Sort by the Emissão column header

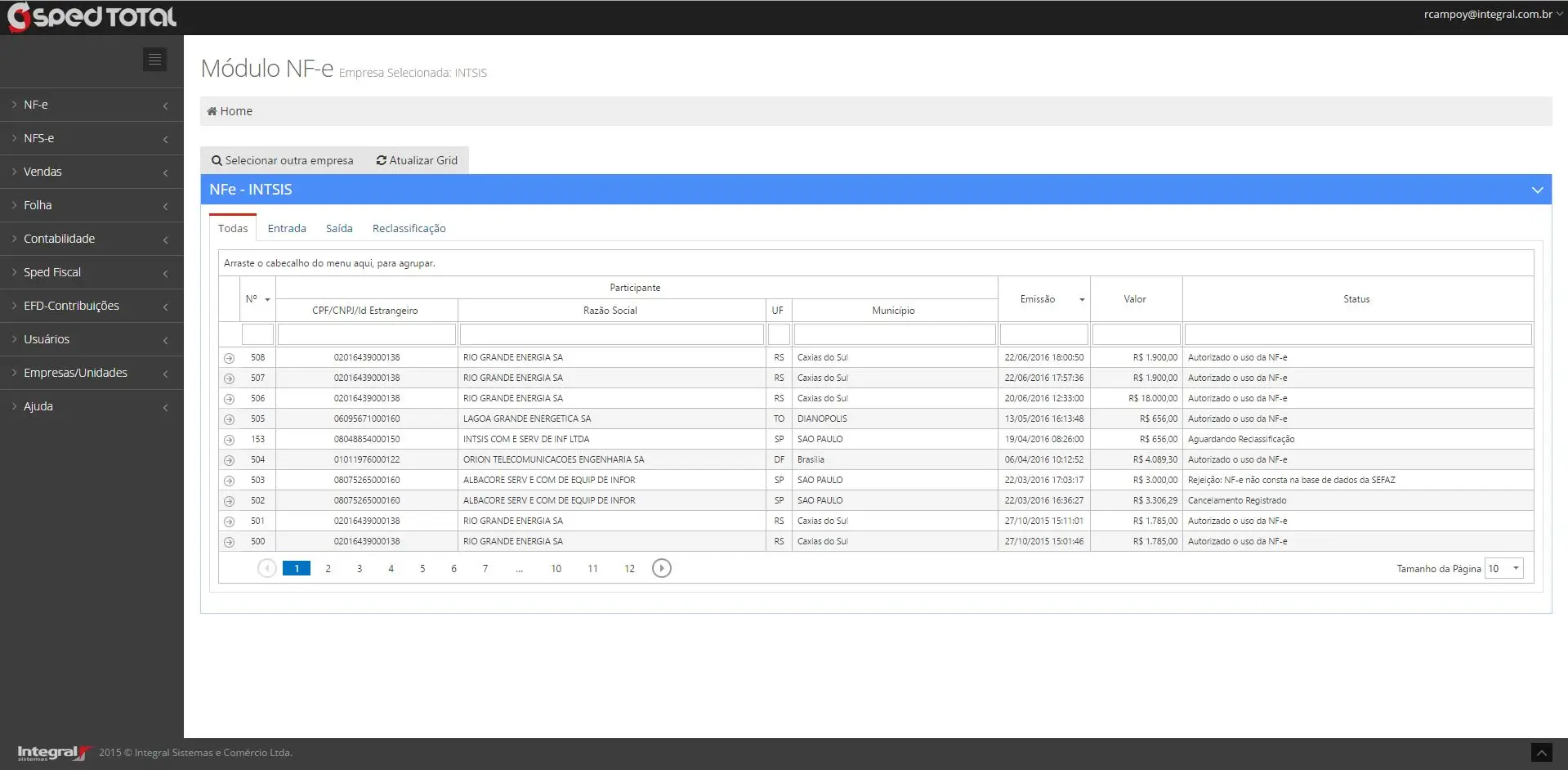(1038, 299)
